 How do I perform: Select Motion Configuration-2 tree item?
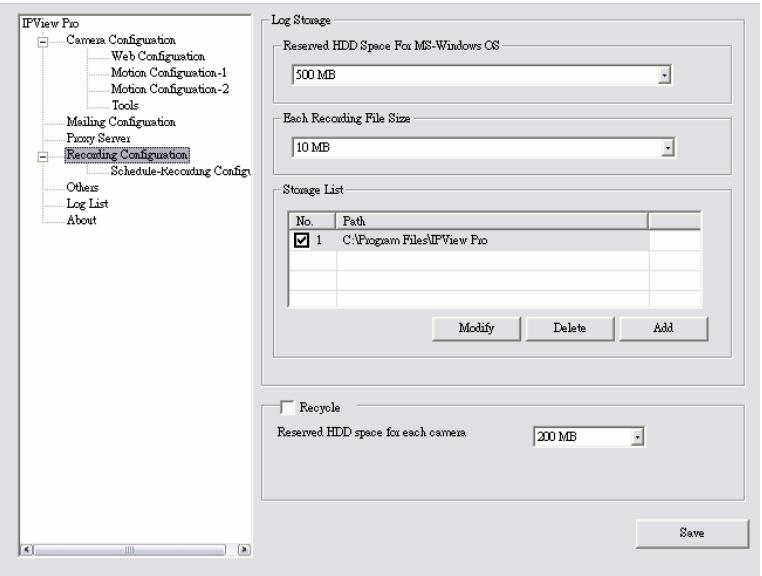click(170, 89)
